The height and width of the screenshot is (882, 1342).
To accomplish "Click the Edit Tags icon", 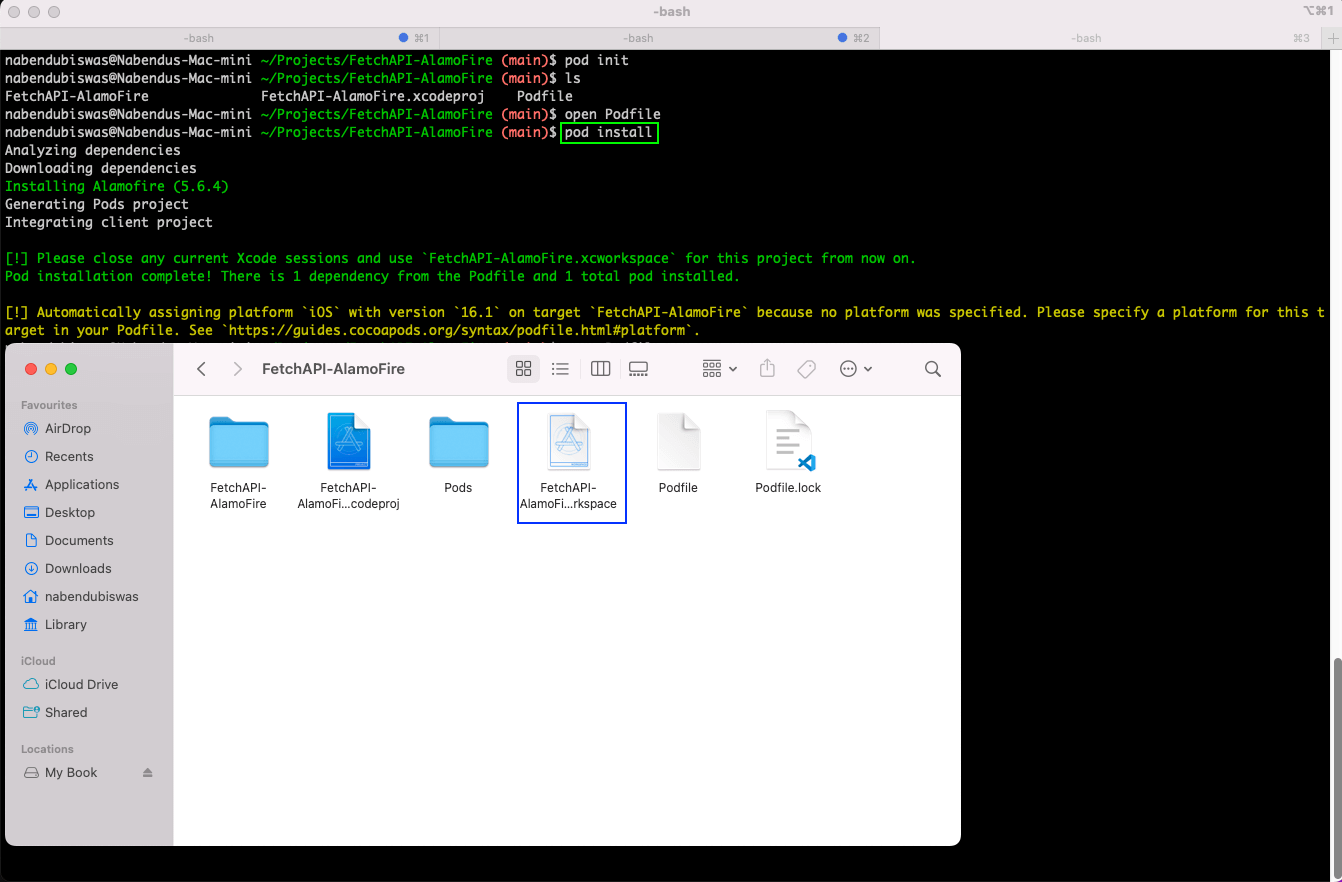I will (806, 369).
